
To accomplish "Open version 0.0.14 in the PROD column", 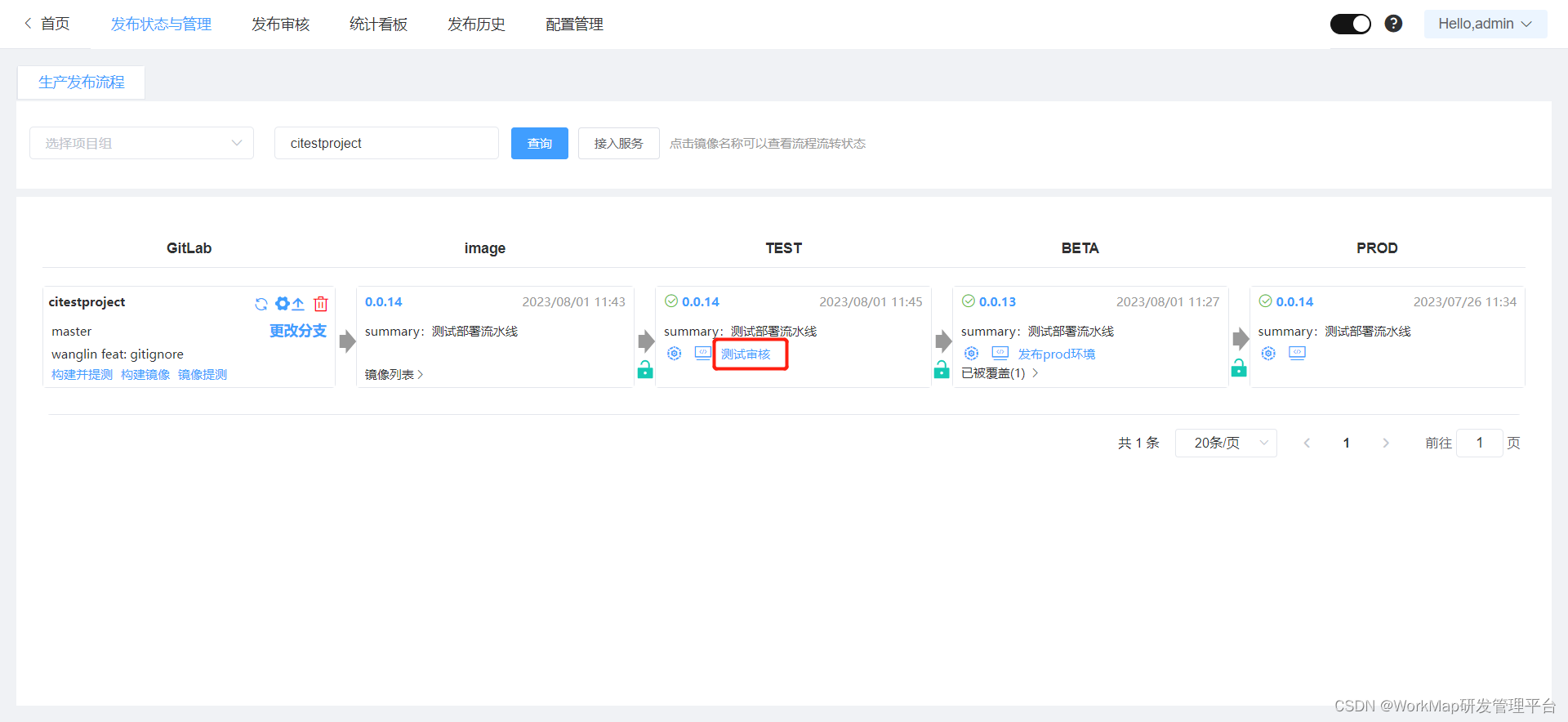I will coord(1295,302).
